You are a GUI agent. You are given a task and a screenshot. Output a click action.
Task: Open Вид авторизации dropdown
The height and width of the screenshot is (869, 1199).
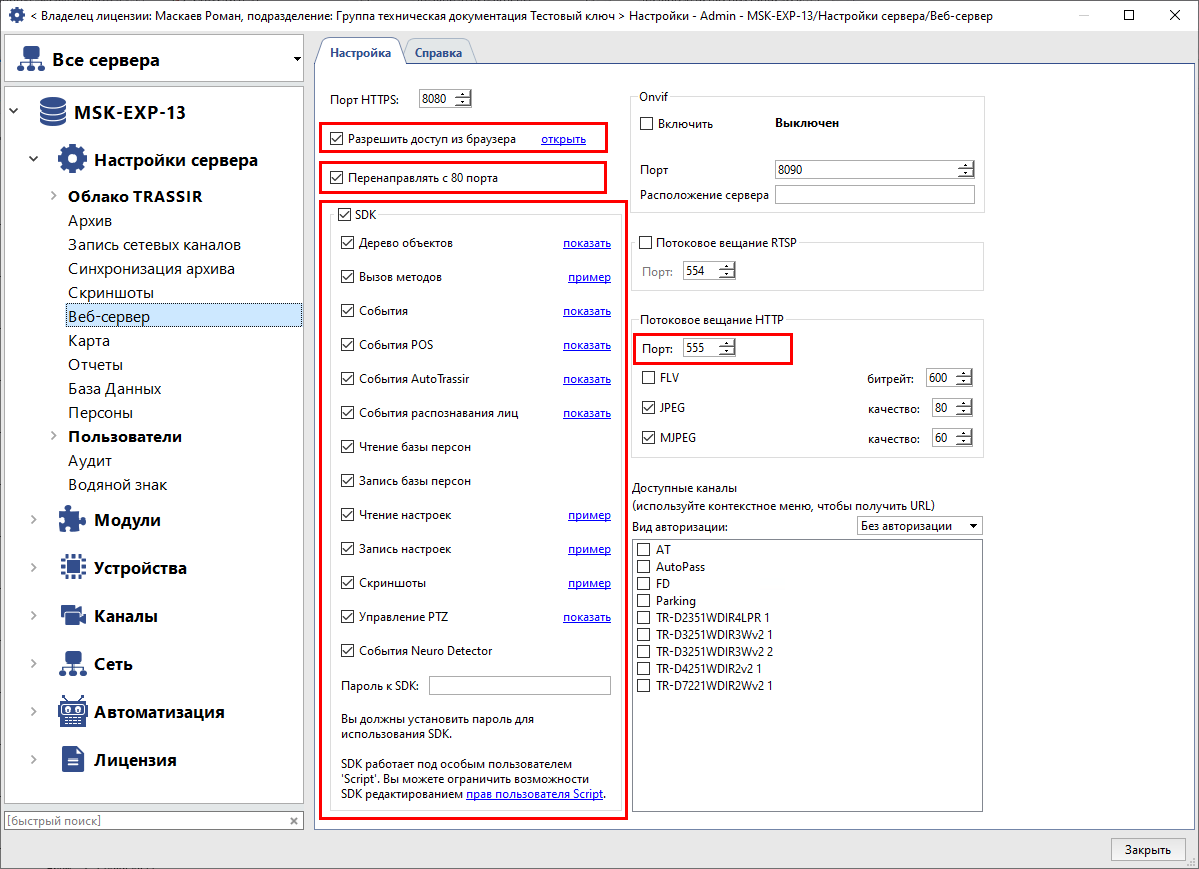pos(919,526)
